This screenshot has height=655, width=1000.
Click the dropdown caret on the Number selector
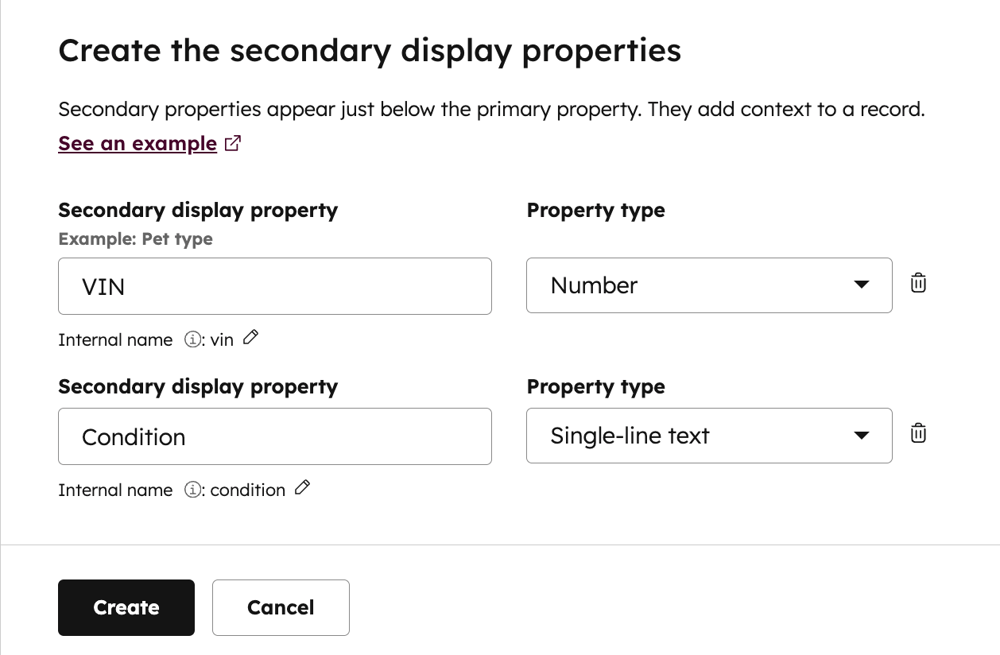(x=861, y=285)
